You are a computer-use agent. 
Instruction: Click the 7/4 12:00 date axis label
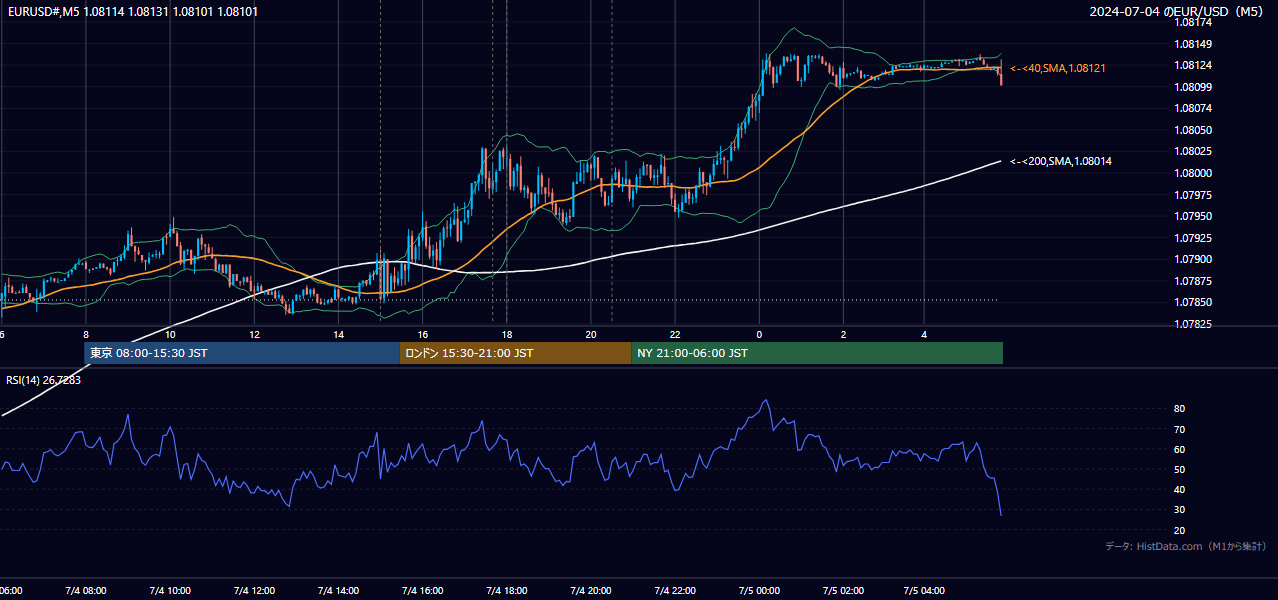254,590
